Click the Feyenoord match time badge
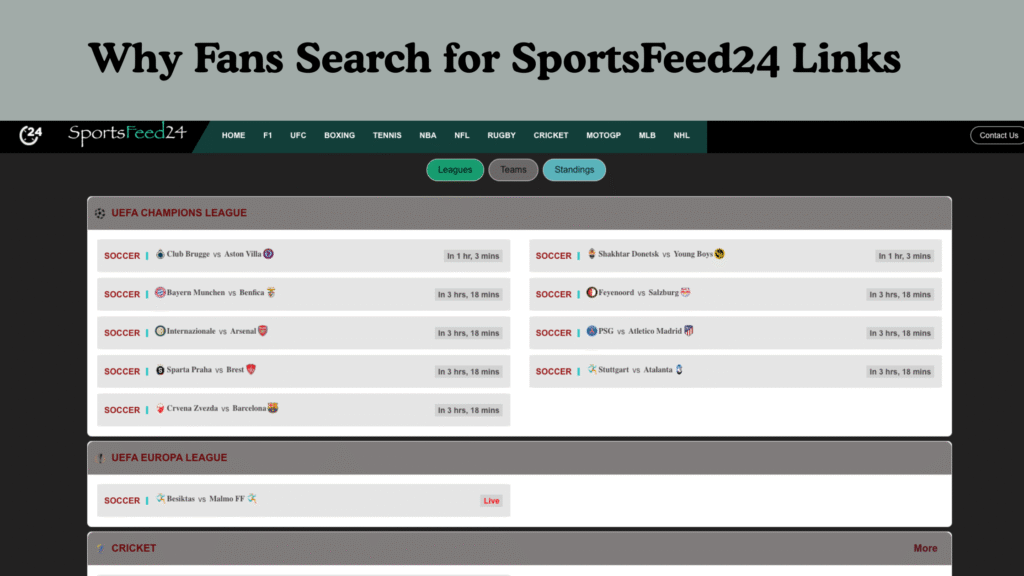Image resolution: width=1024 pixels, height=576 pixels. point(900,295)
